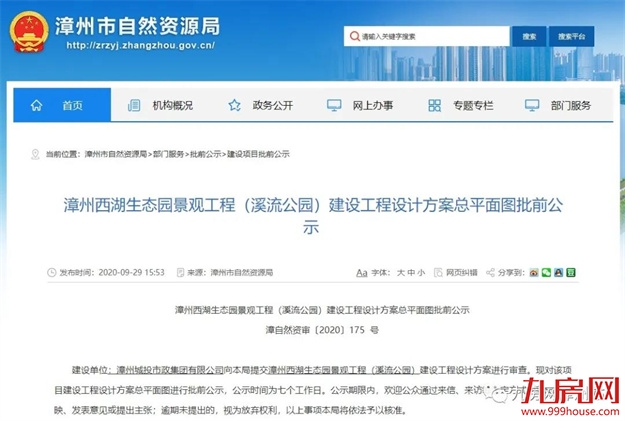Set font size to 大
625x421 pixels.
coord(401,273)
